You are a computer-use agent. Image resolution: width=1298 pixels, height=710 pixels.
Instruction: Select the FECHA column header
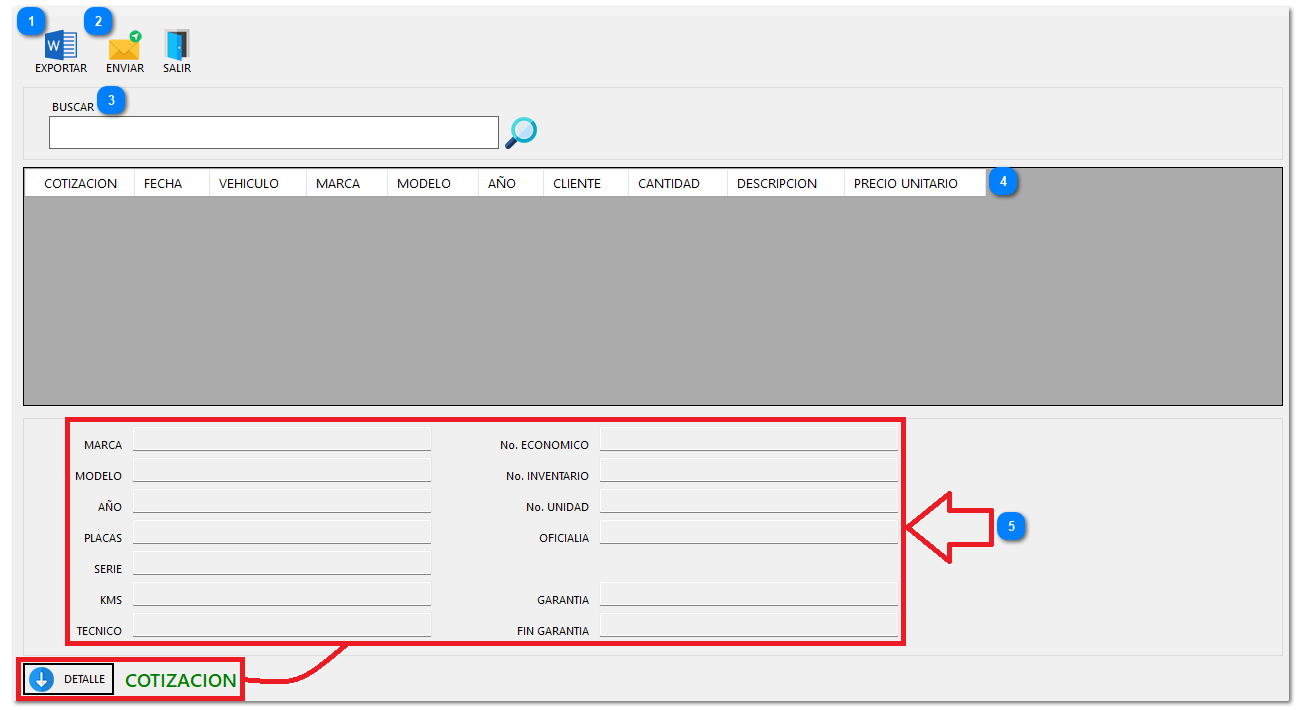tap(172, 183)
